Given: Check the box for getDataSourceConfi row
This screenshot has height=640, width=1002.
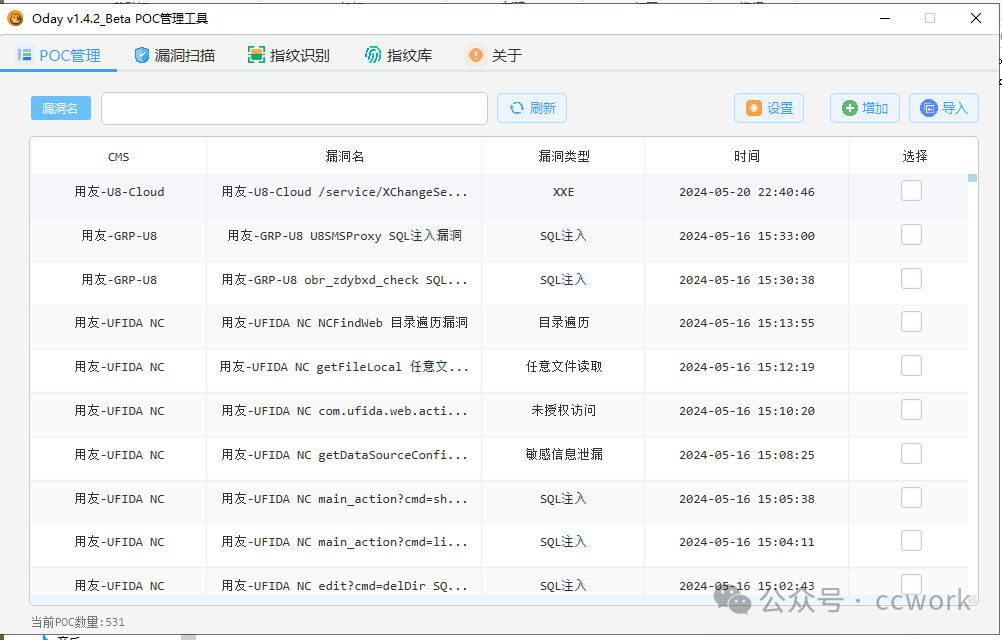Looking at the screenshot, I should pos(911,454).
